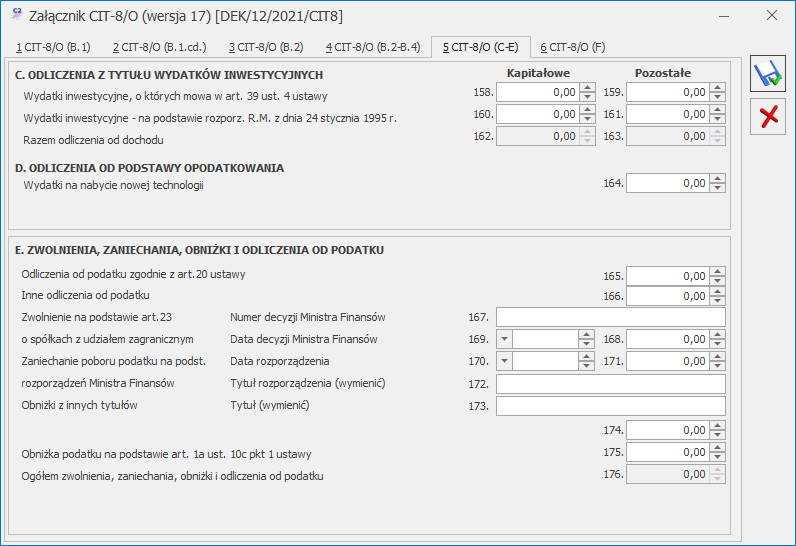The width and height of the screenshot is (796, 546).
Task: Increase value of field 175 with up arrow
Action: [717, 448]
